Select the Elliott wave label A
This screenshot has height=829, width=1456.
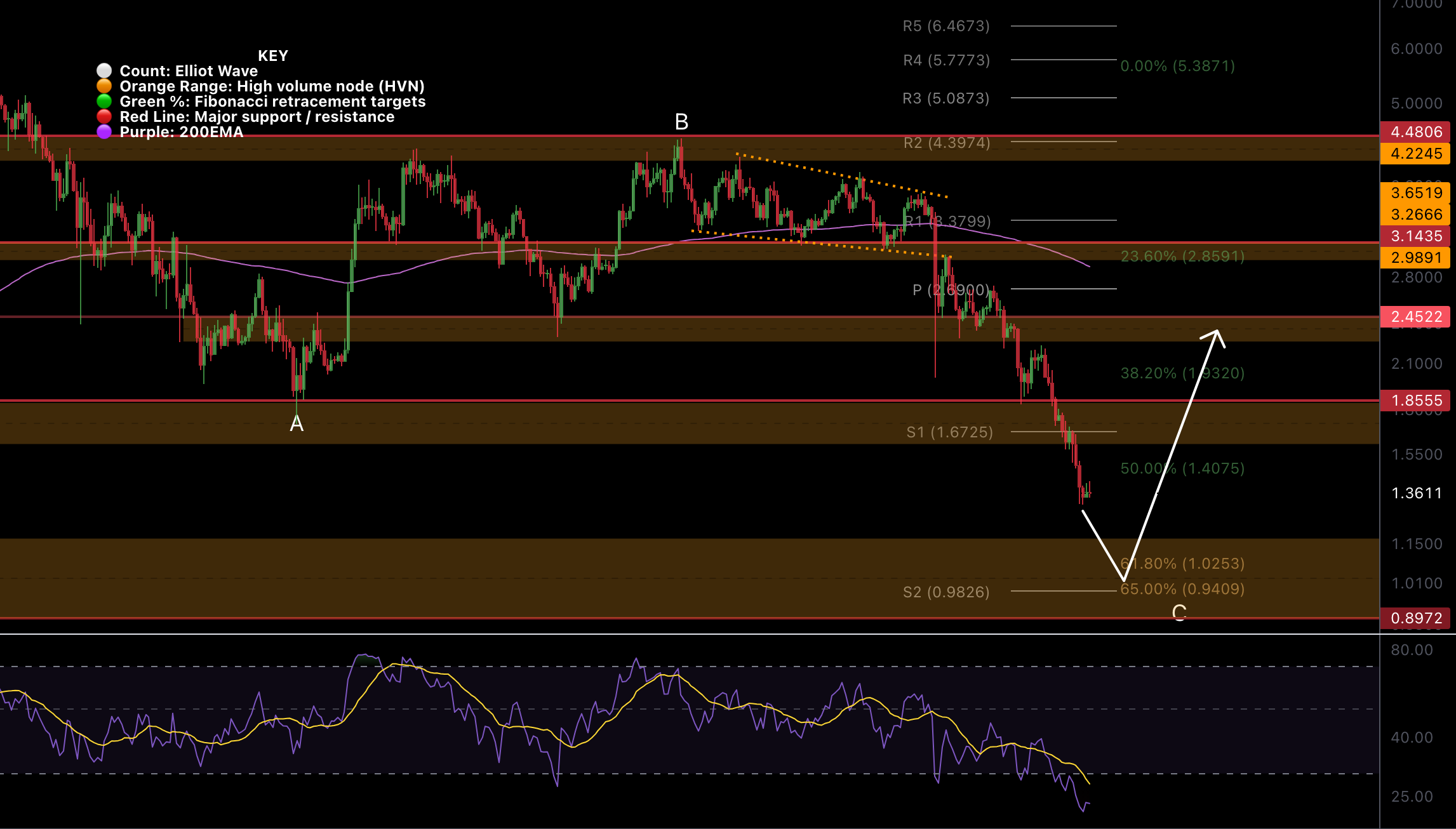pyautogui.click(x=297, y=423)
